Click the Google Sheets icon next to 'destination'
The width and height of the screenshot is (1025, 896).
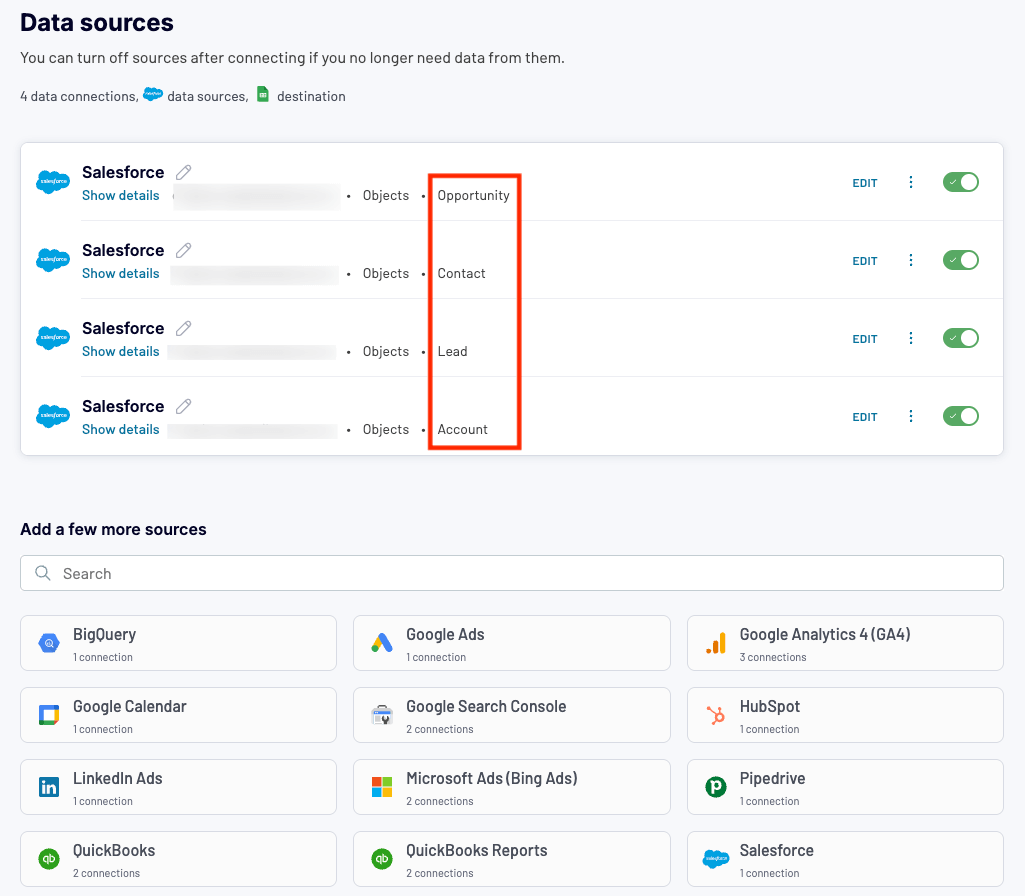pyautogui.click(x=263, y=94)
